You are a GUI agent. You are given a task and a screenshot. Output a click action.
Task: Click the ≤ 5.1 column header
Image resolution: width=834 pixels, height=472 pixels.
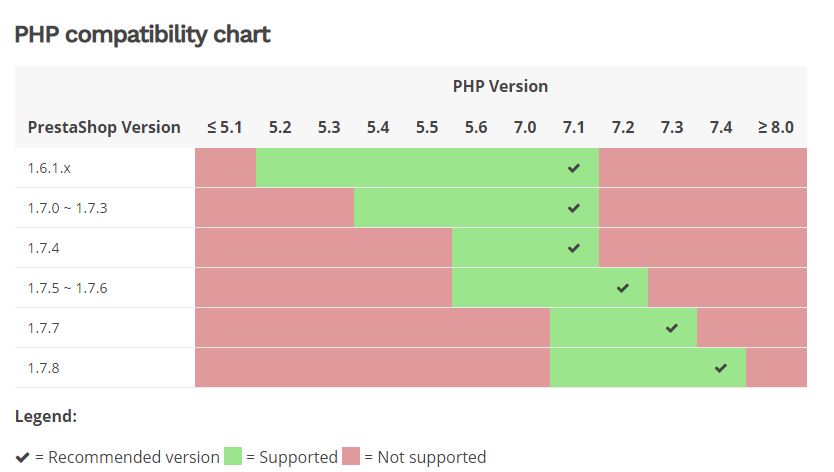(x=225, y=127)
